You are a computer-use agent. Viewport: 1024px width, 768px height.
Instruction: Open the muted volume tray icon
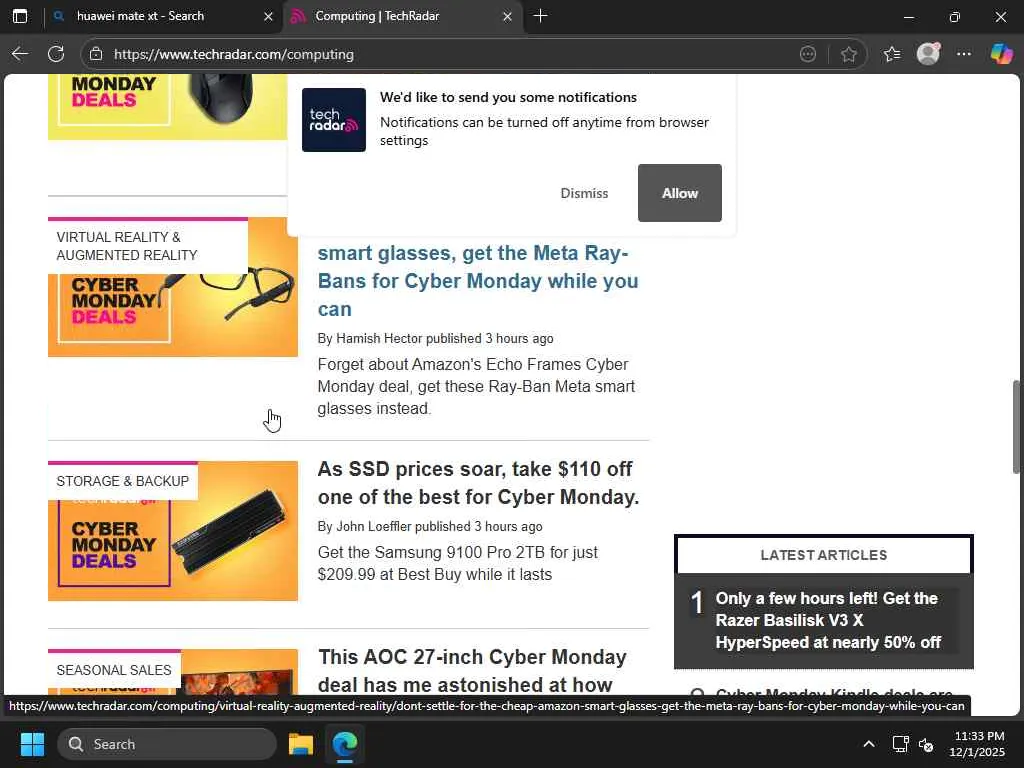click(925, 744)
